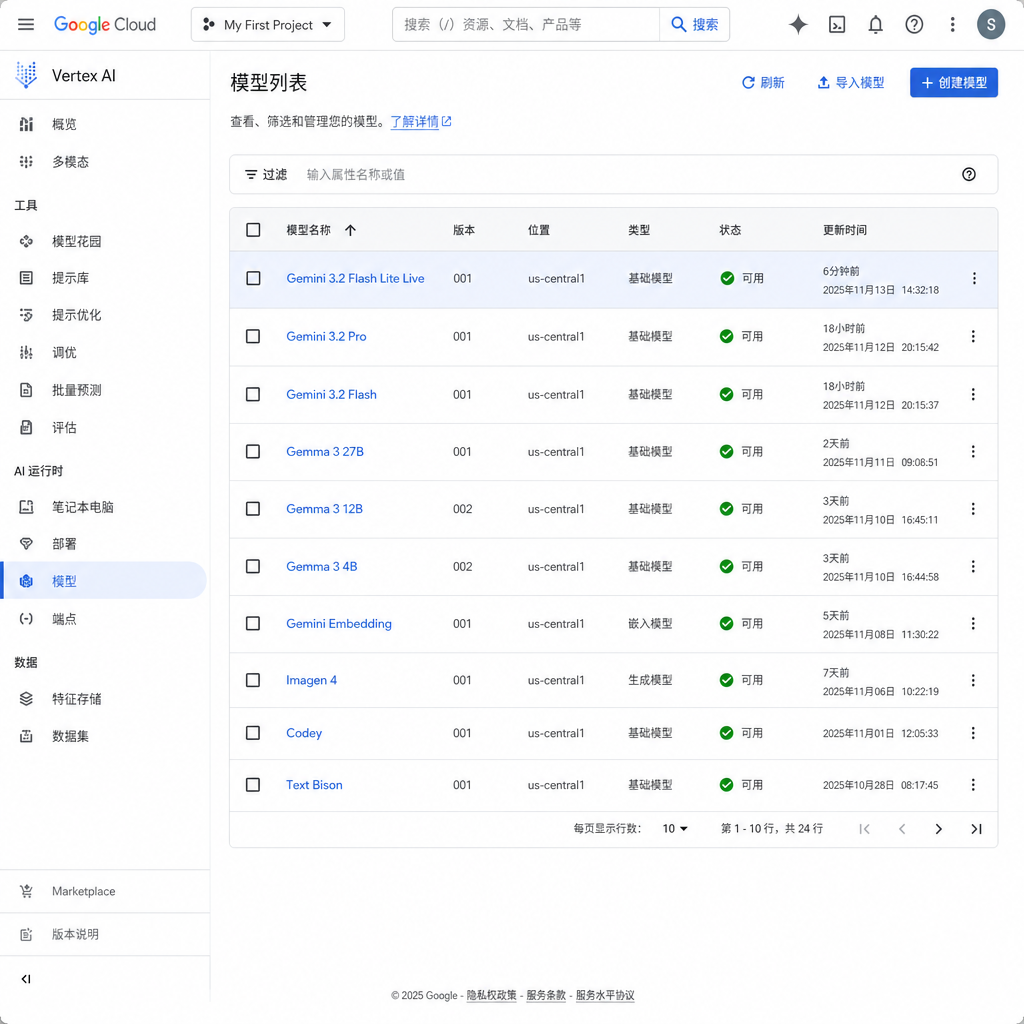Open row actions for Gemma 3 27B
Screen dimensions: 1024x1024
click(972, 452)
